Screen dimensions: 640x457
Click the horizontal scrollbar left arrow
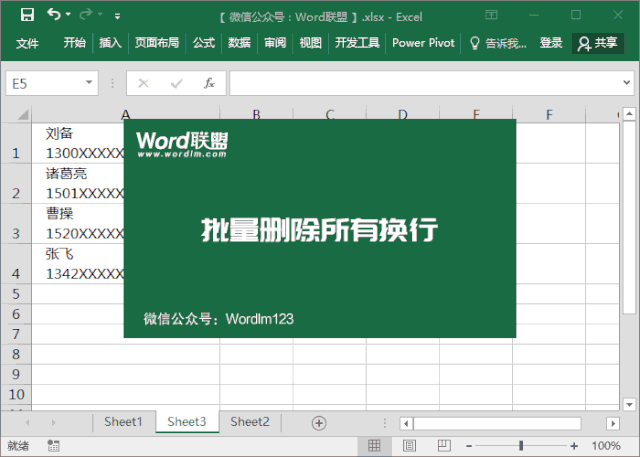pyautogui.click(x=406, y=424)
